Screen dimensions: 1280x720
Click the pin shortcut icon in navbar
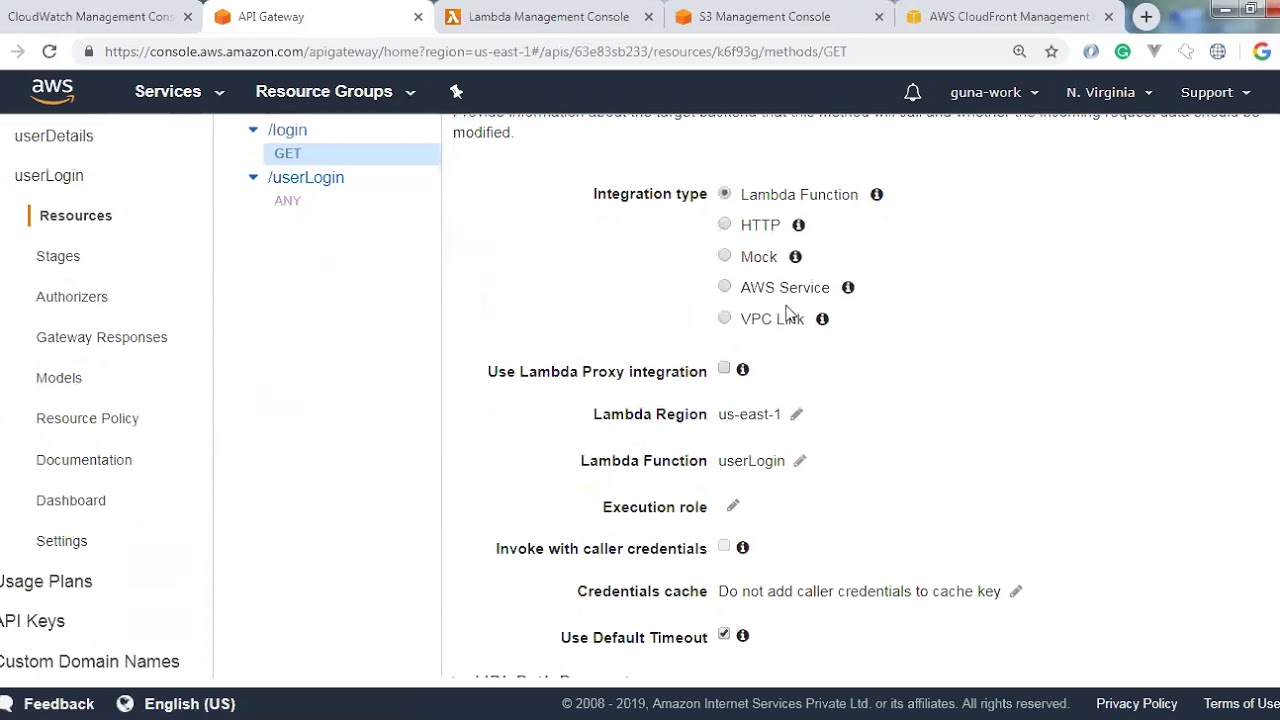456,92
